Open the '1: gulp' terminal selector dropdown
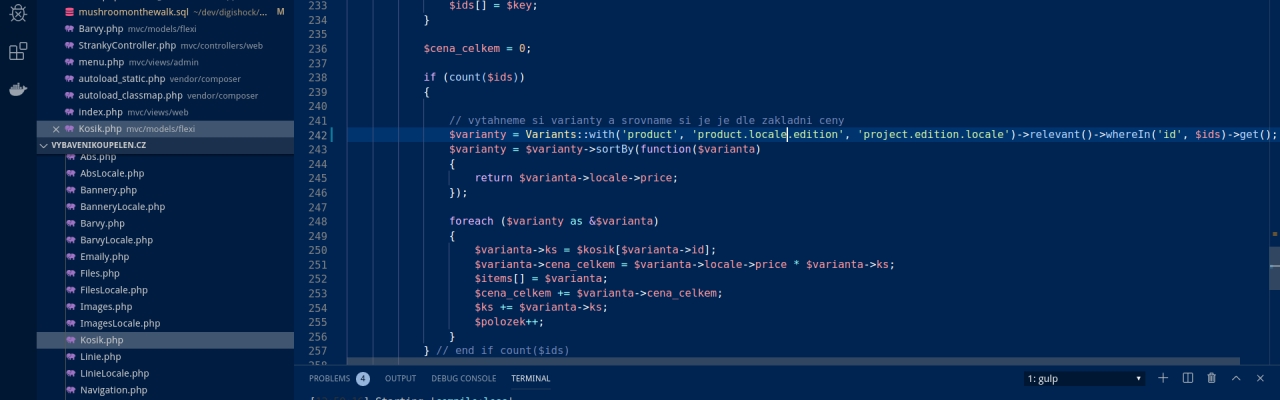The width and height of the screenshot is (1280, 400). click(x=1085, y=379)
